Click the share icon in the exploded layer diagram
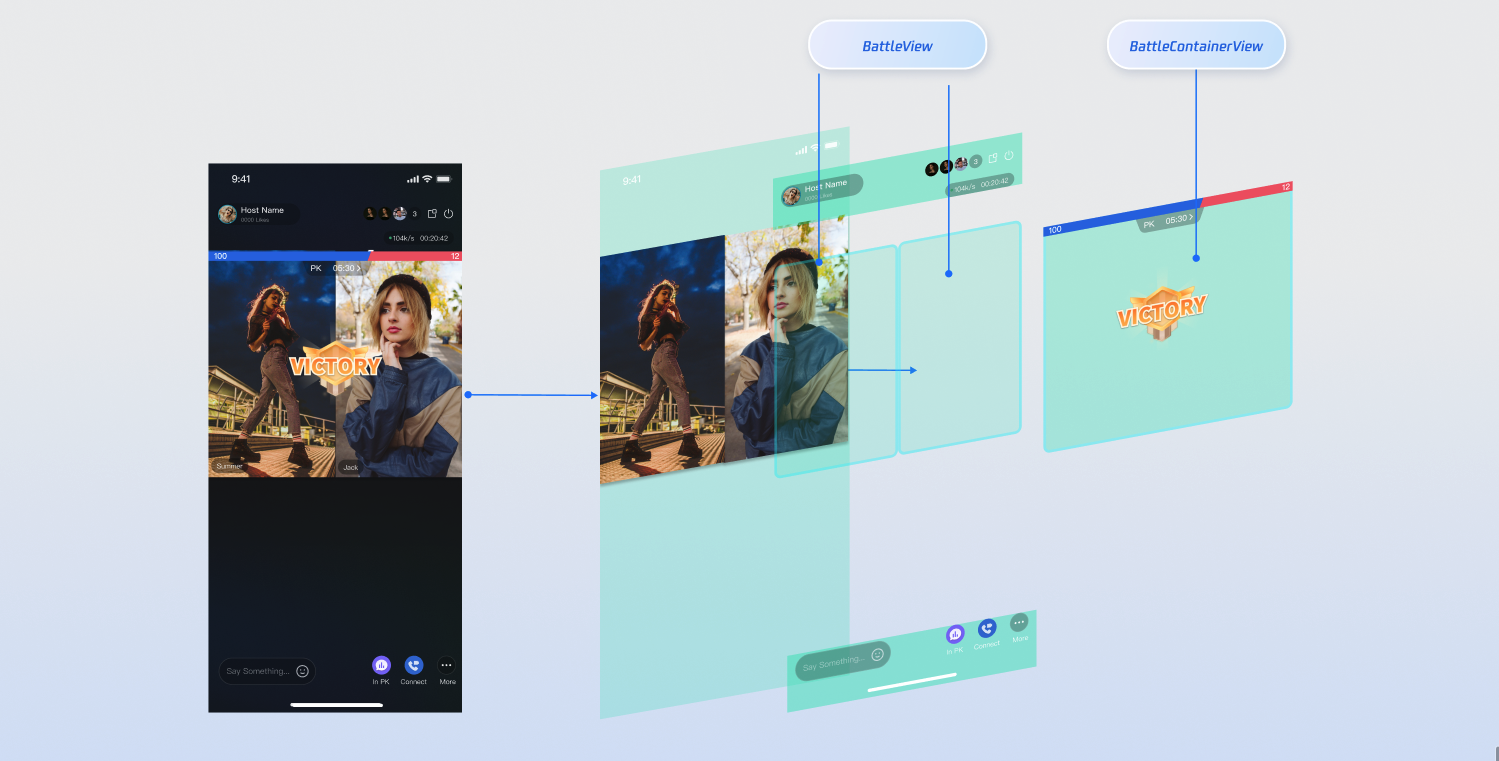Viewport: 1499px width, 761px height. 993,158
